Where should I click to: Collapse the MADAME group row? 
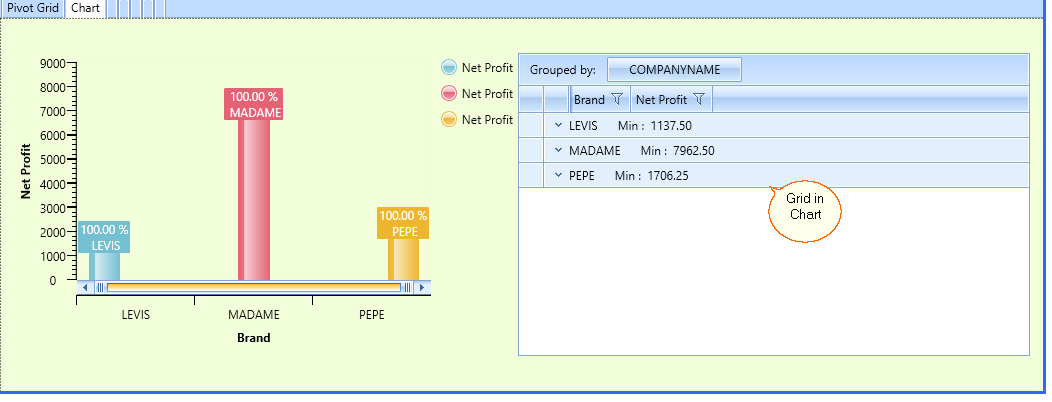pyautogui.click(x=558, y=150)
